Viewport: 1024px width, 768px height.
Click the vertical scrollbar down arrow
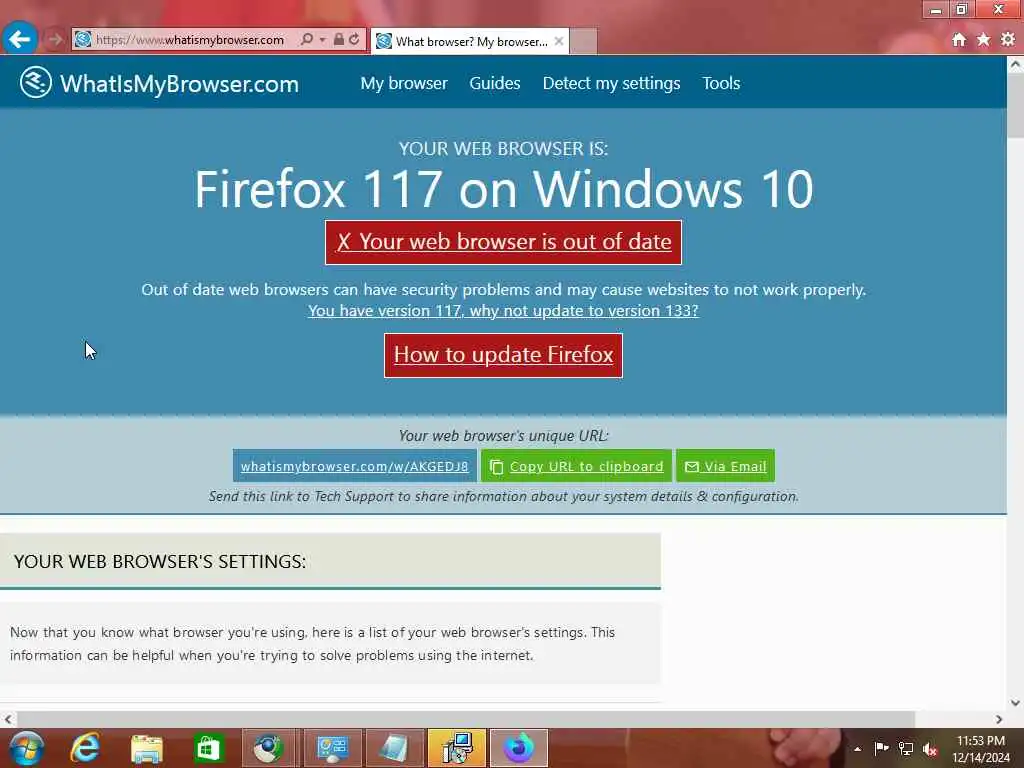click(1015, 703)
